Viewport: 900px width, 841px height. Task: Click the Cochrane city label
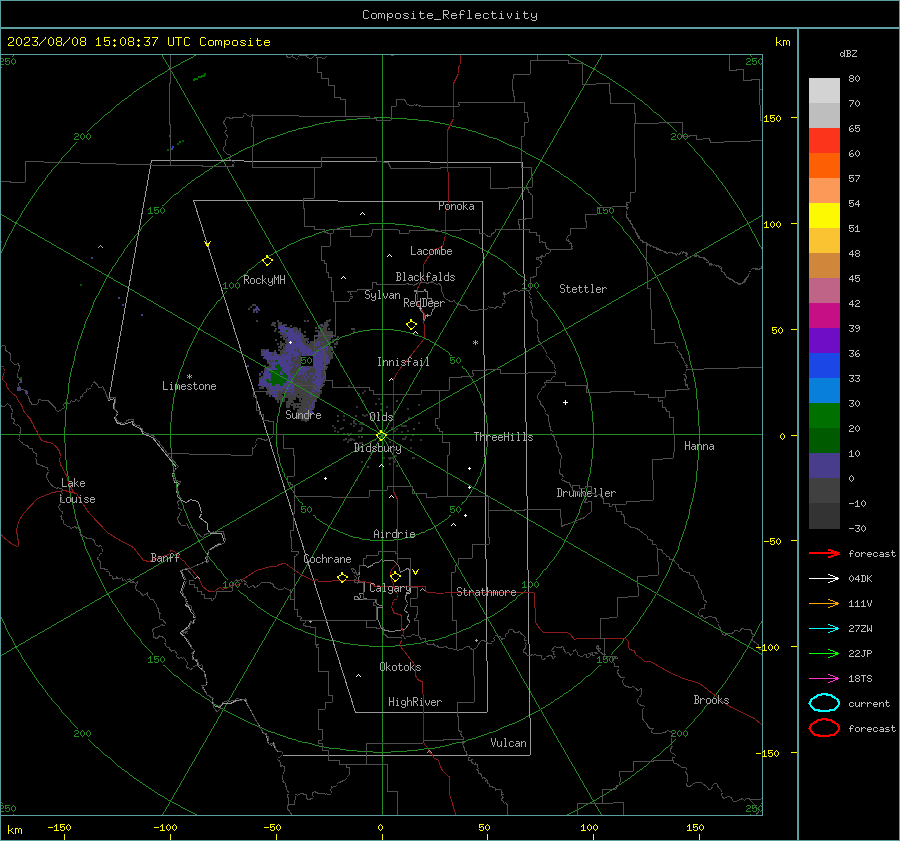click(327, 559)
